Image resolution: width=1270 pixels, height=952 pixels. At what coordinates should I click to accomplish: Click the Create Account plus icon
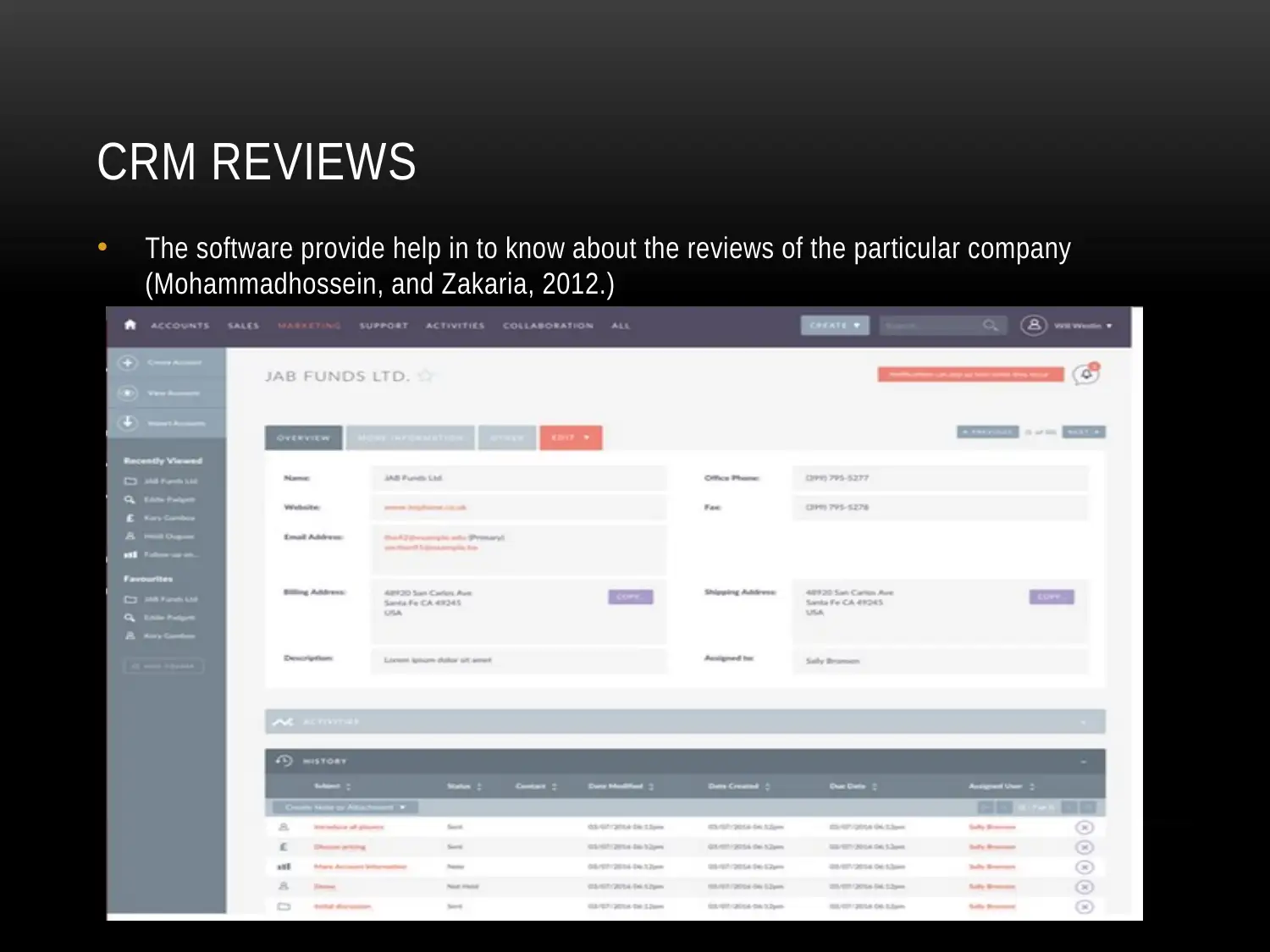coord(127,363)
